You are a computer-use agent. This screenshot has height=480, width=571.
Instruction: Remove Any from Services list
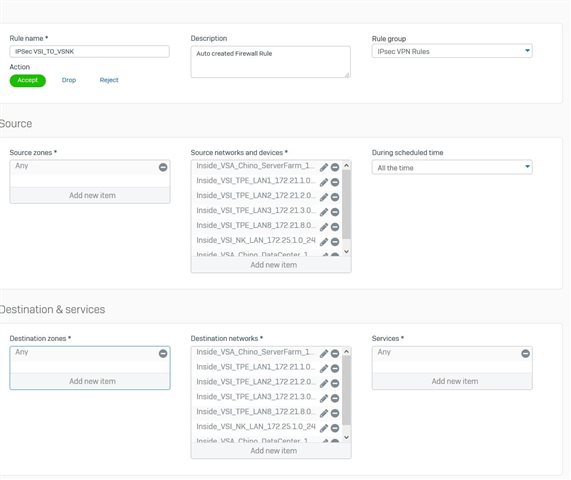525,353
